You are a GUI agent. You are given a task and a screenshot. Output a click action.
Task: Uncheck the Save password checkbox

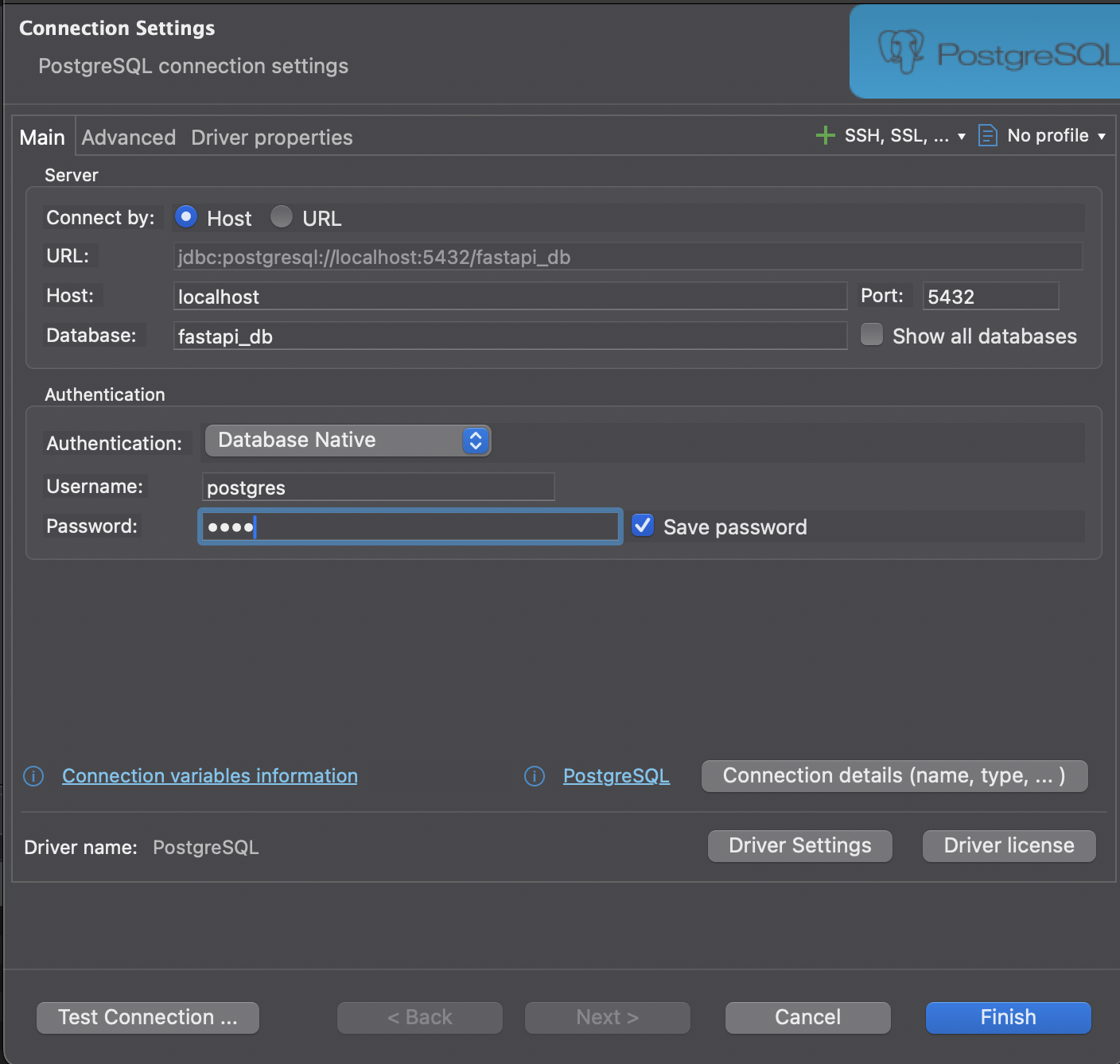tap(643, 525)
